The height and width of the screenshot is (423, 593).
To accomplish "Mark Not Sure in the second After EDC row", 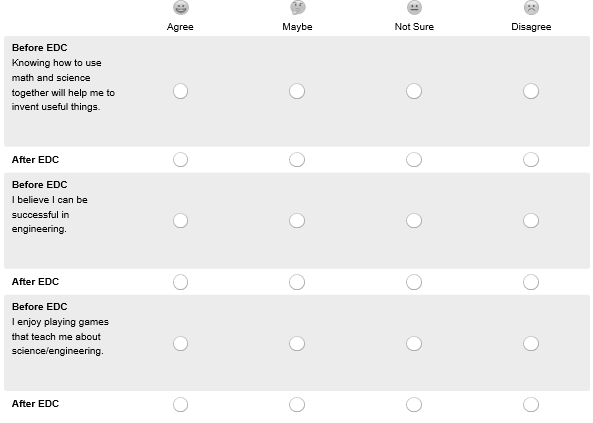I will click(414, 282).
